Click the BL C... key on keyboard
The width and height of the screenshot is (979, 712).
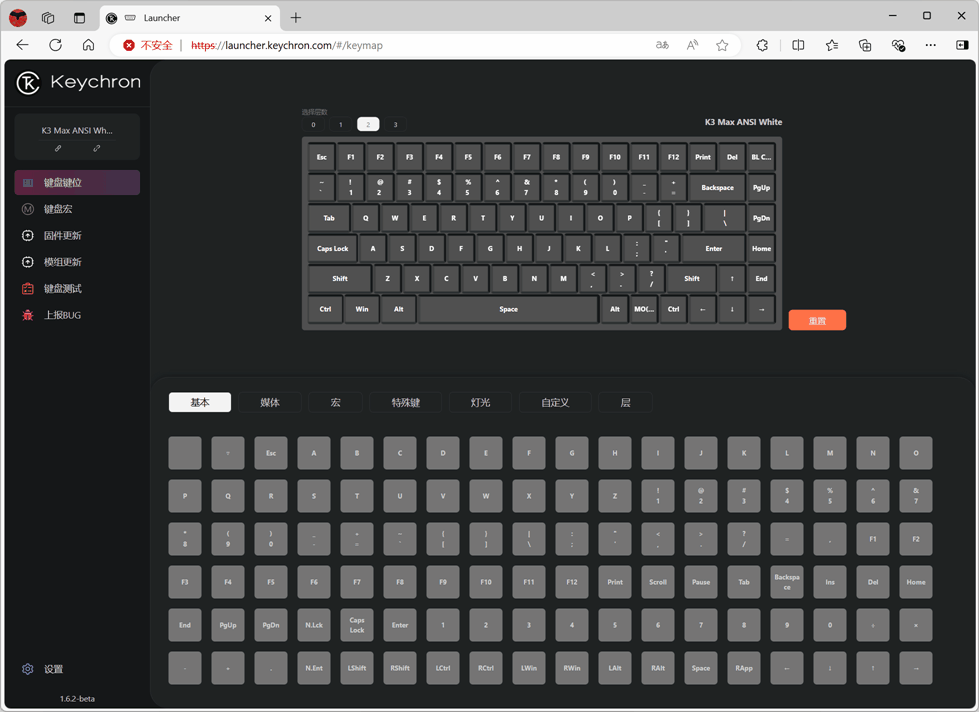(x=761, y=157)
